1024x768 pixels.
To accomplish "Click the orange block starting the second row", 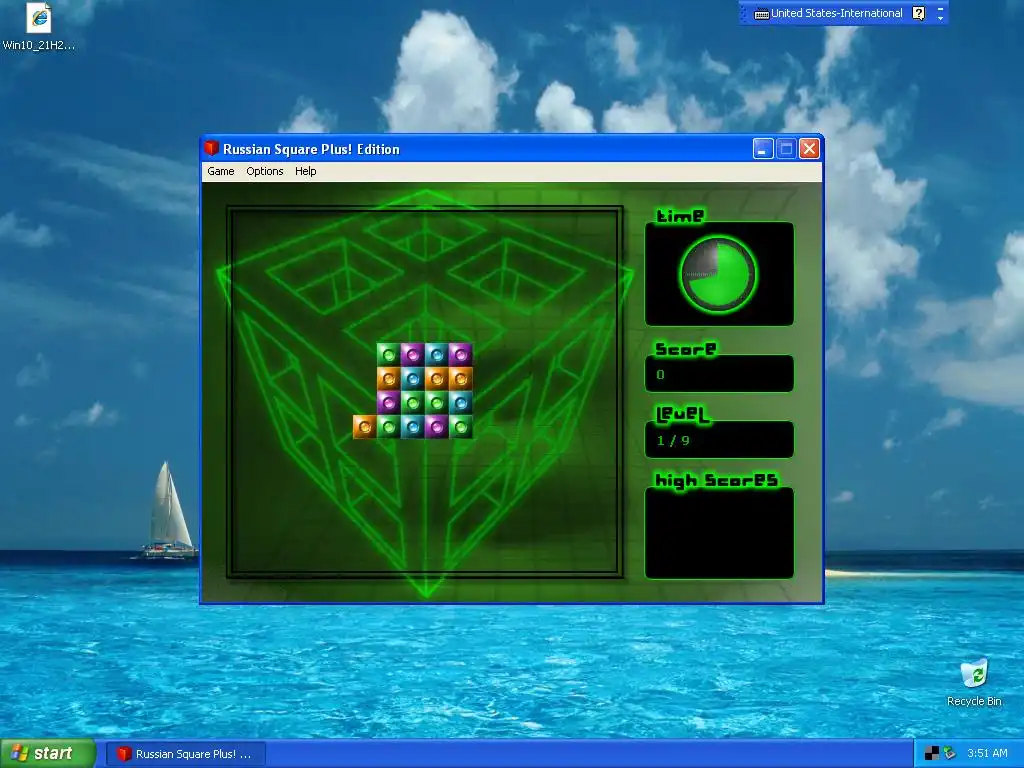I will point(389,379).
